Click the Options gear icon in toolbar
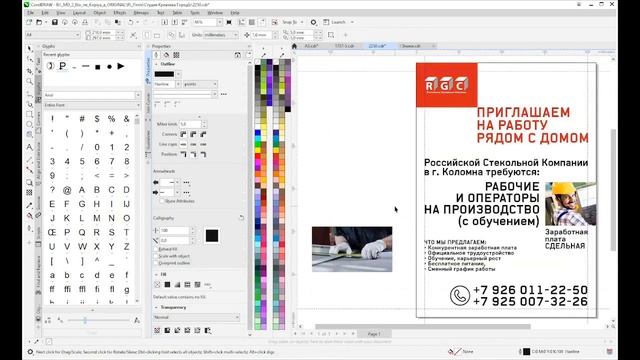 [x=313, y=22]
